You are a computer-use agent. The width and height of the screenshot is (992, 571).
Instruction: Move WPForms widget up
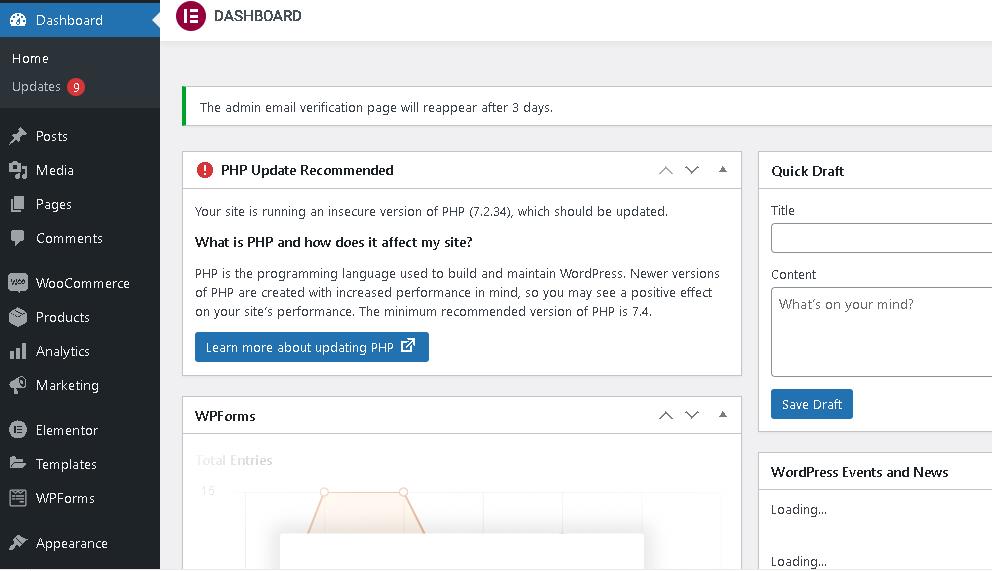[666, 415]
